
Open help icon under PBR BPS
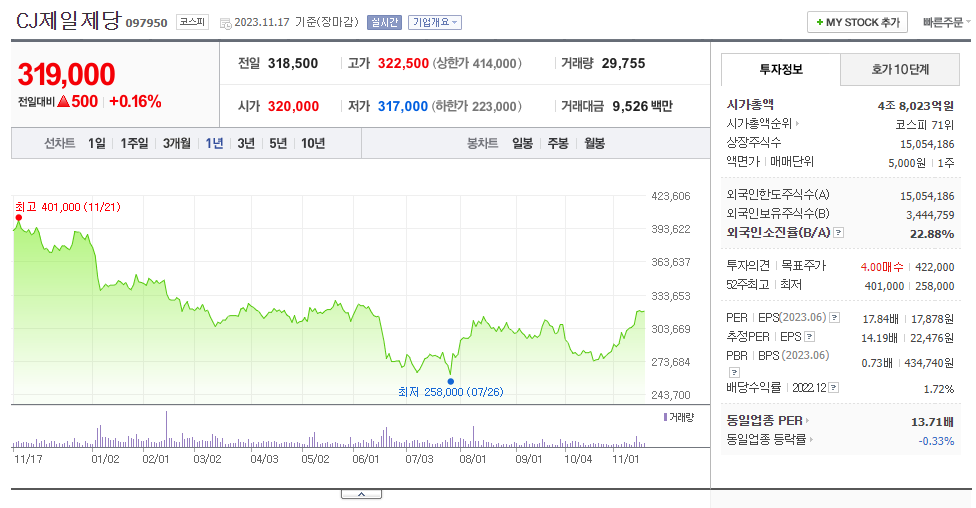734,372
